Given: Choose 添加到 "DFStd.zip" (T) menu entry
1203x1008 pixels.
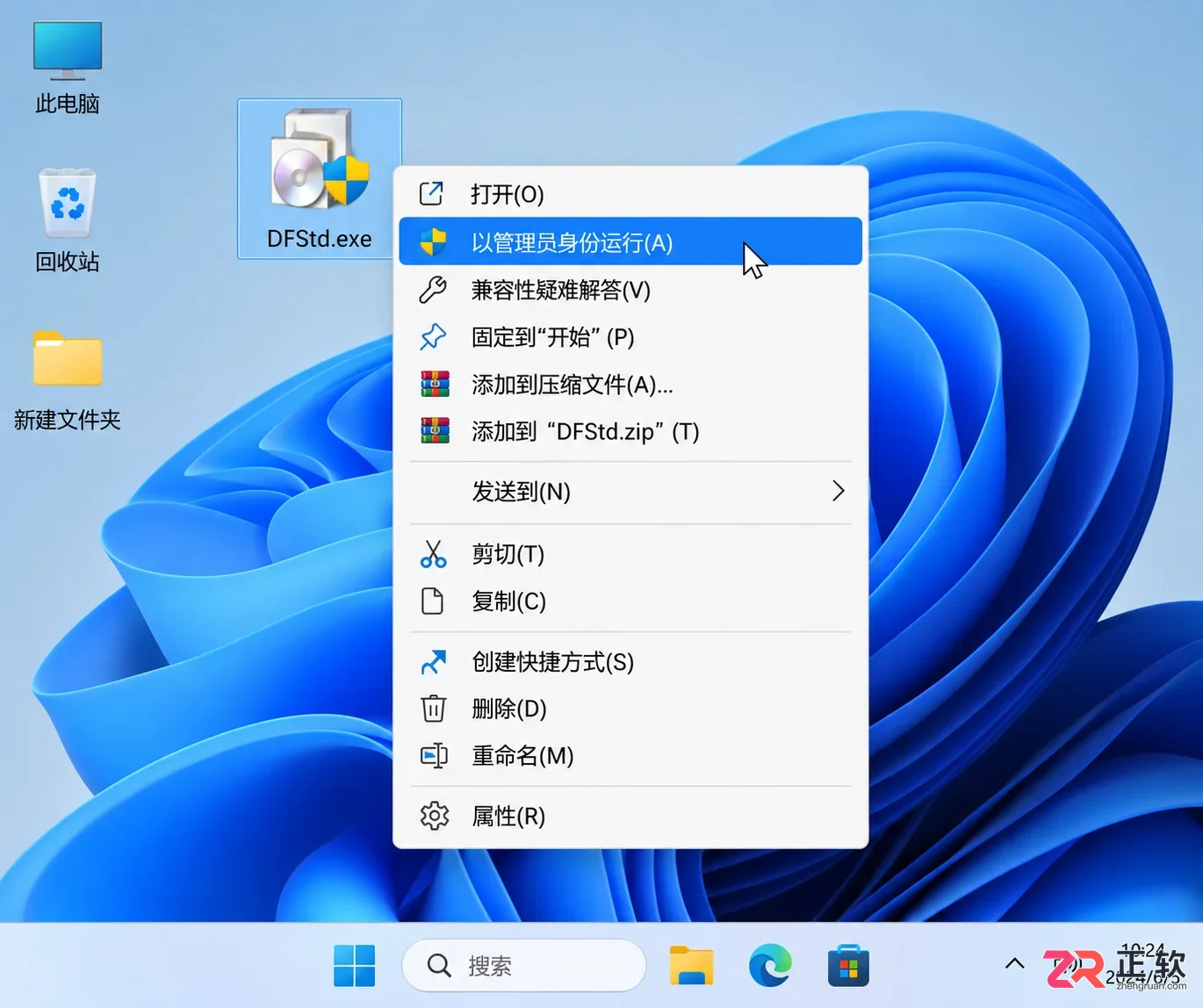Looking at the screenshot, I should tap(630, 430).
